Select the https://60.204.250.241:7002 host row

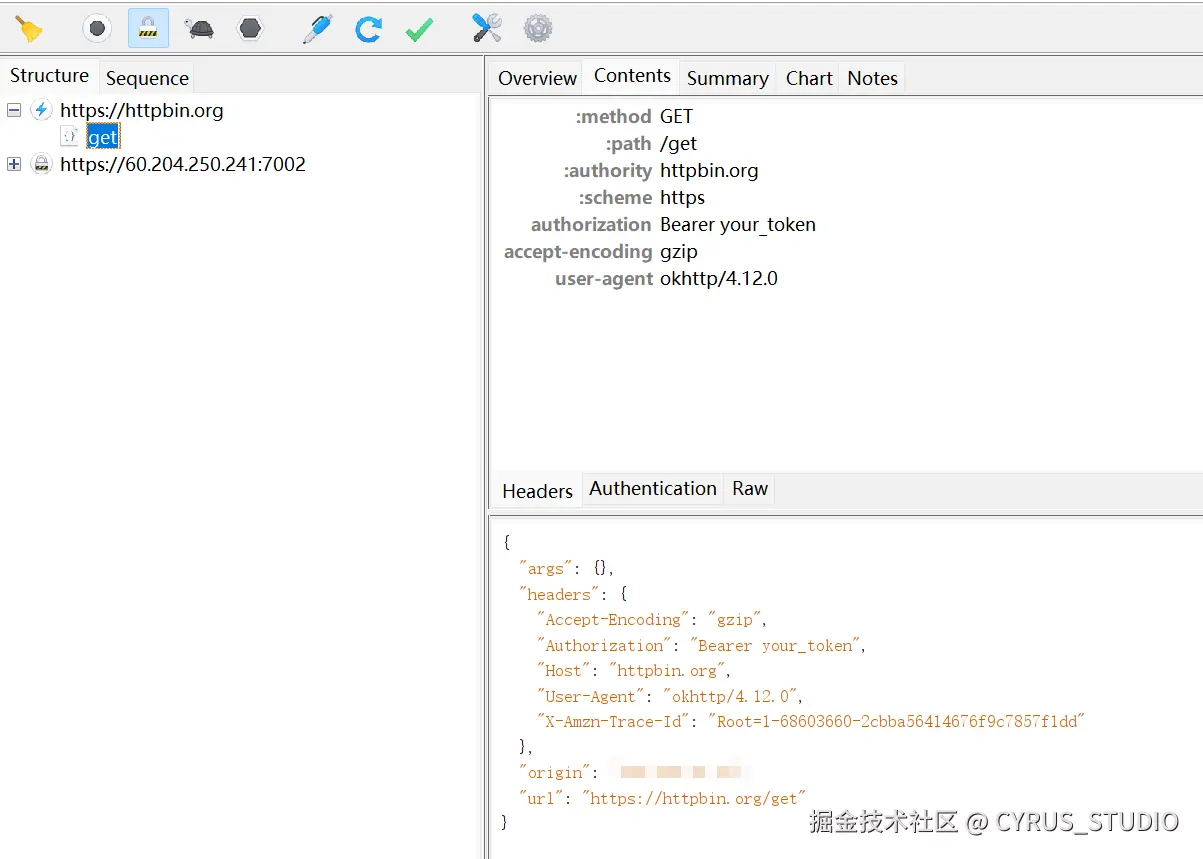183,164
